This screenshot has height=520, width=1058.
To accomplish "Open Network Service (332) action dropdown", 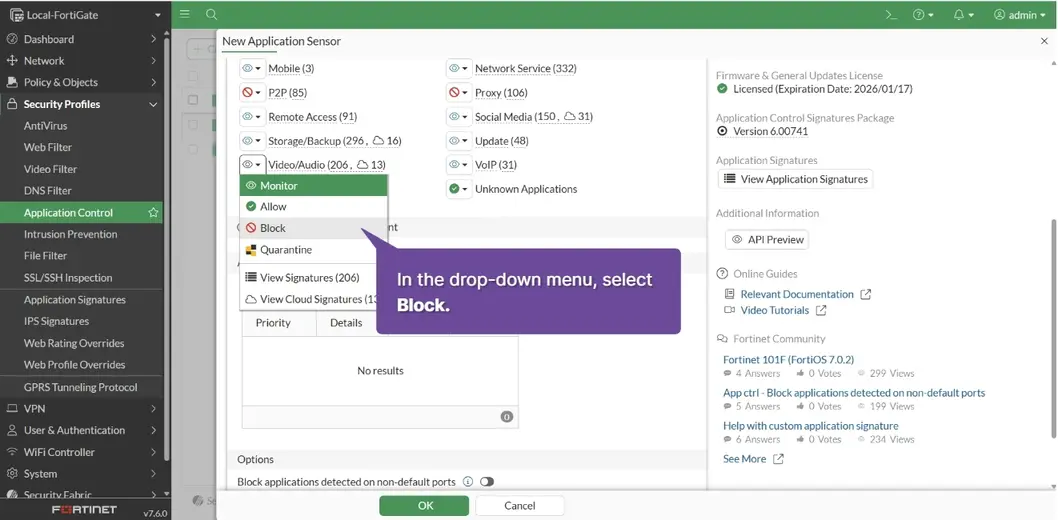I will pyautogui.click(x=459, y=68).
